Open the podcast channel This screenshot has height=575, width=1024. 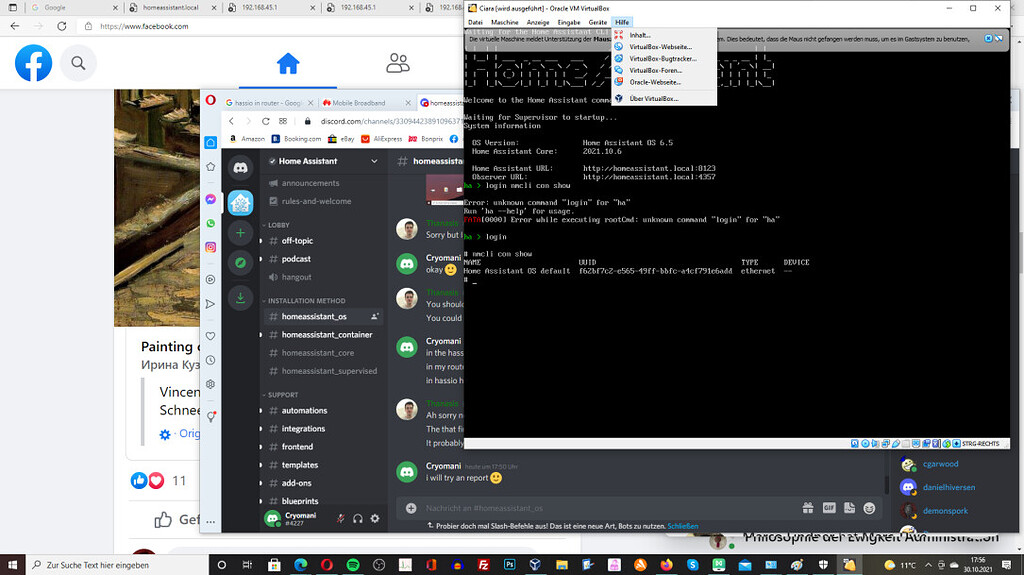[x=322, y=259]
